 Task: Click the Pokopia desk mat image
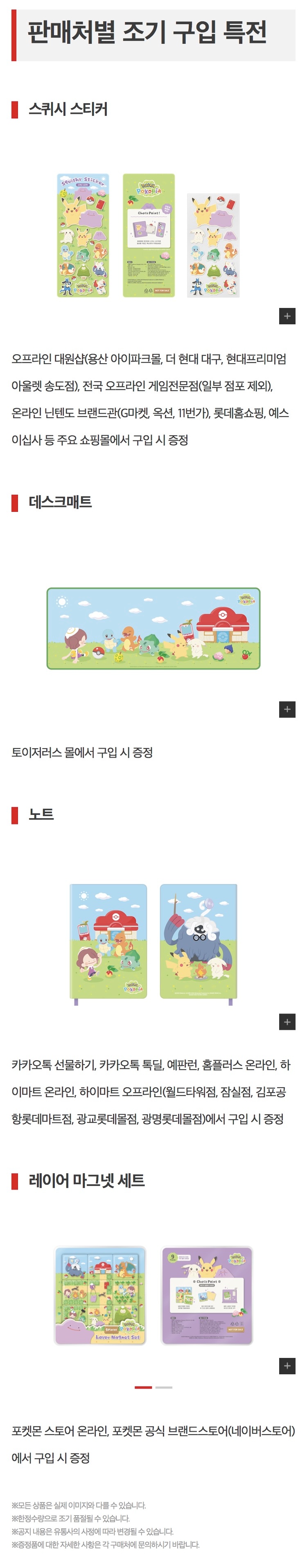(x=153, y=628)
